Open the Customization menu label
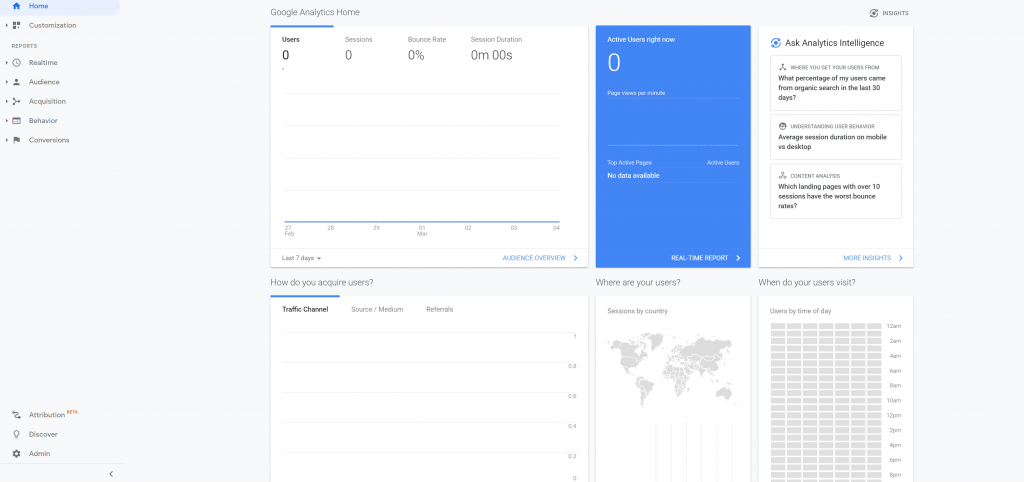The image size is (1024, 482). pyautogui.click(x=52, y=25)
